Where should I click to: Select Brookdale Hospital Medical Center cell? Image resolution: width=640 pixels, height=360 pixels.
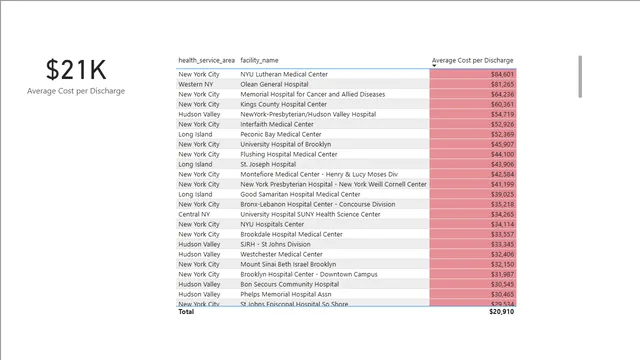pyautogui.click(x=291, y=234)
